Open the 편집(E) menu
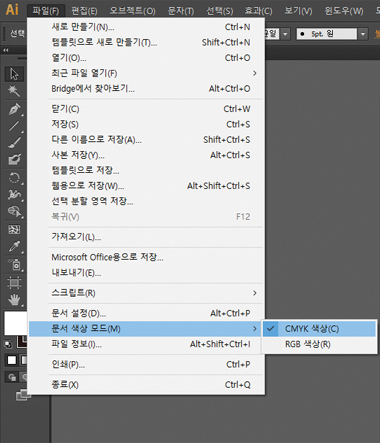Image resolution: width=380 pixels, height=443 pixels. click(x=84, y=11)
